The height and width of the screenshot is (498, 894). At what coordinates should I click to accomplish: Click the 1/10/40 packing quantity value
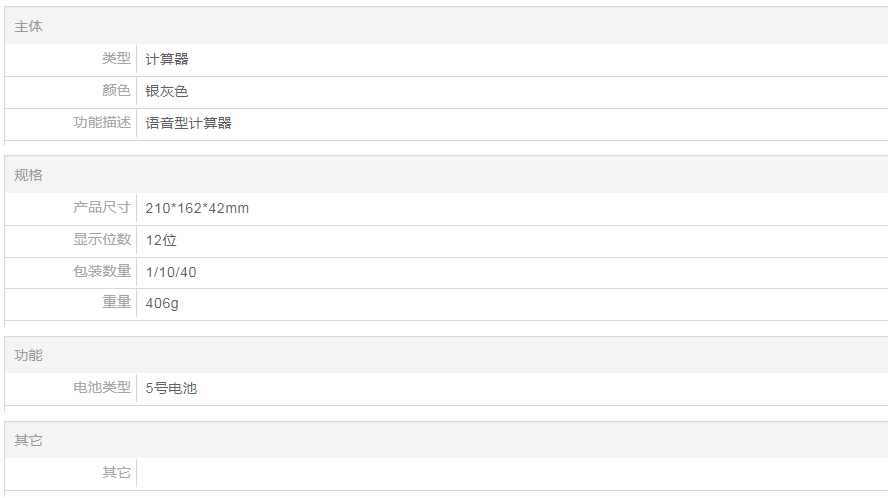(x=171, y=272)
